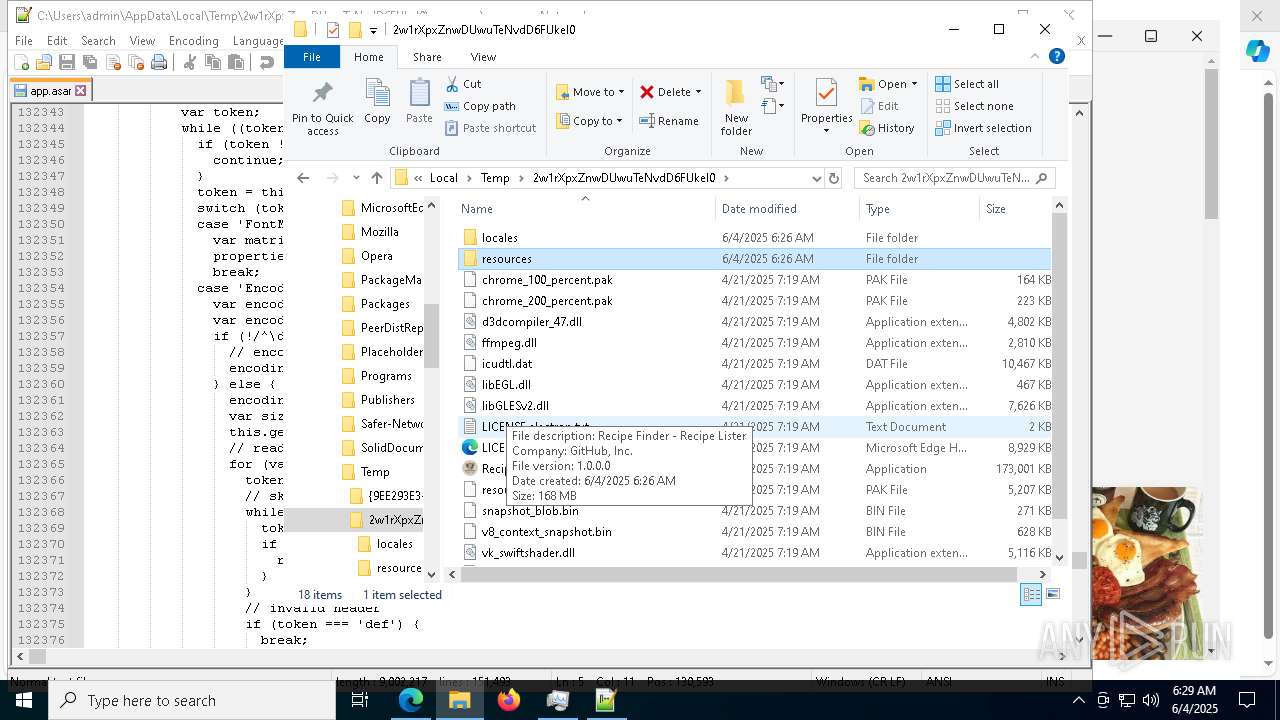Click Windows Start button

[24, 700]
